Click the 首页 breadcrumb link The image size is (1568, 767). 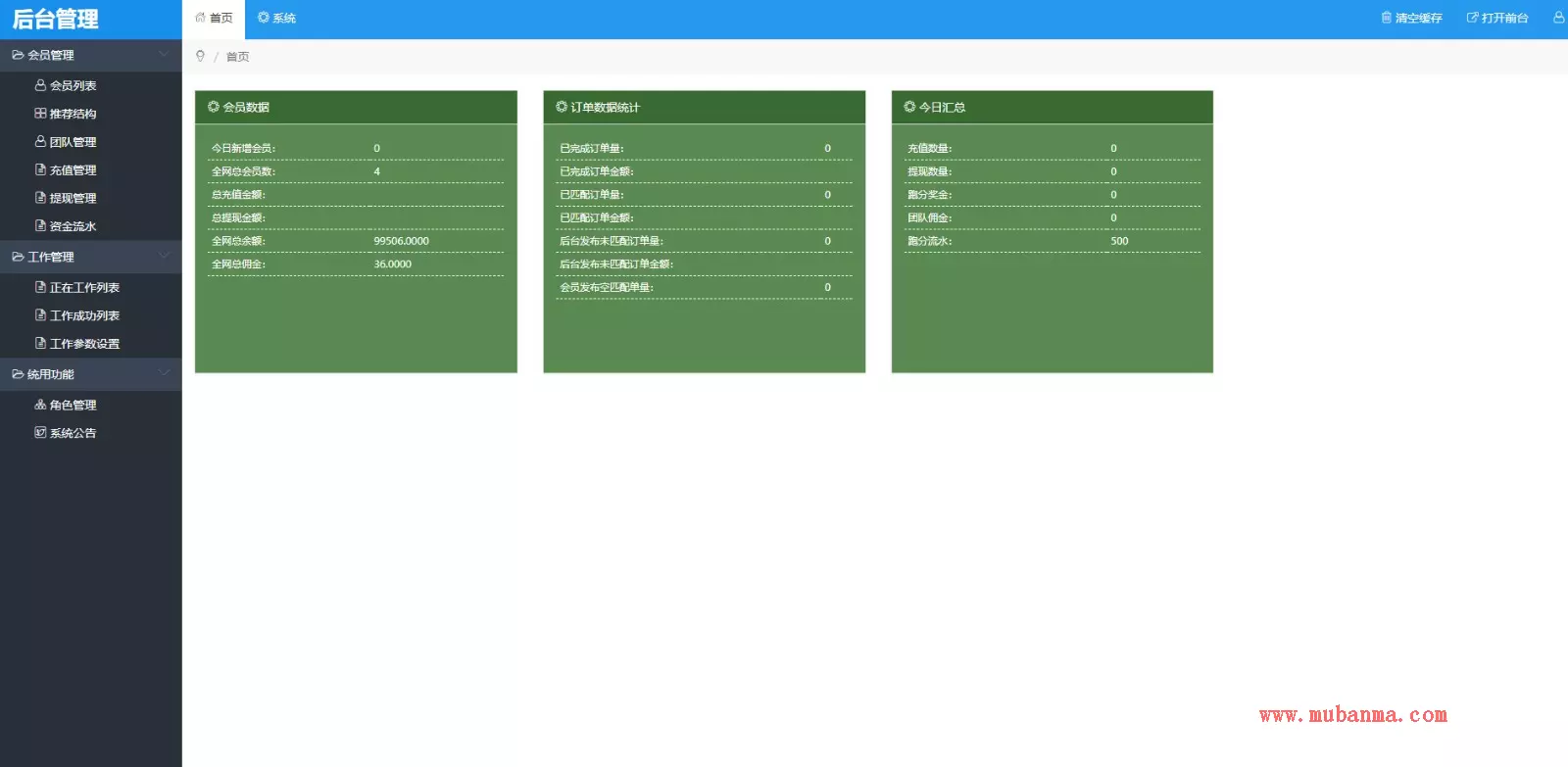[x=237, y=57]
